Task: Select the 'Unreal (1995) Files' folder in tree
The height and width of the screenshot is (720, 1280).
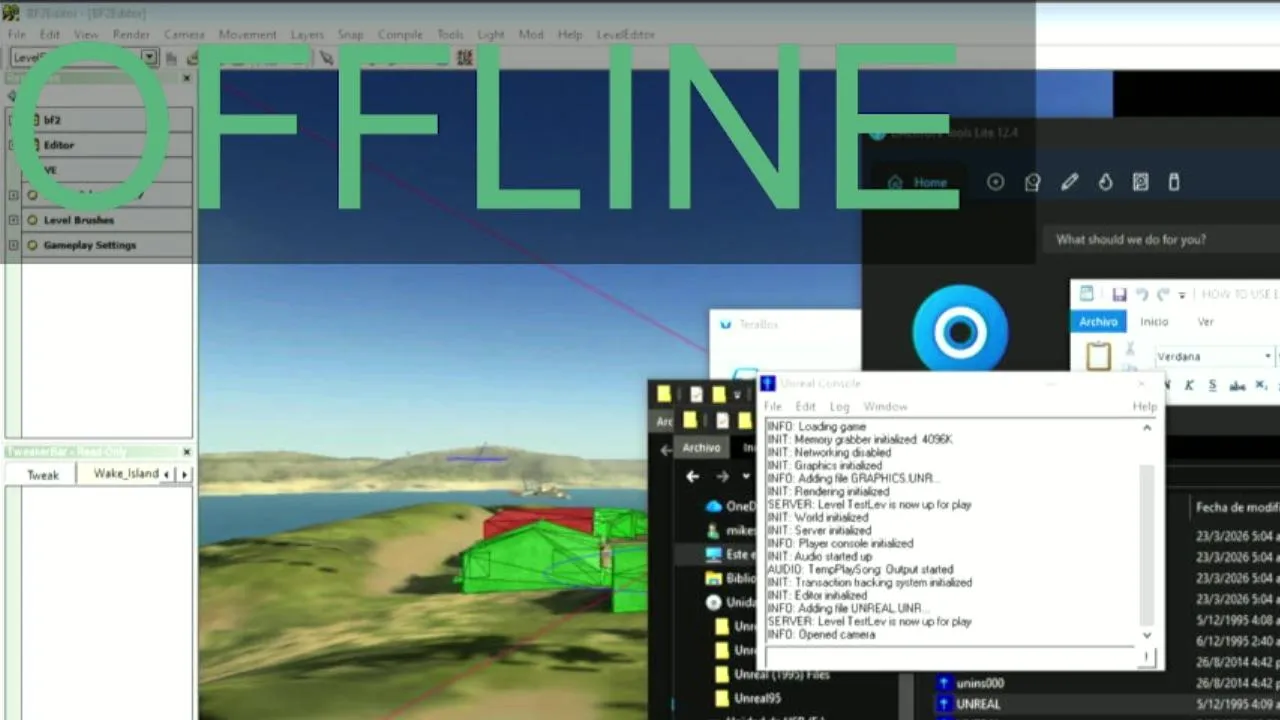Action: (x=781, y=675)
